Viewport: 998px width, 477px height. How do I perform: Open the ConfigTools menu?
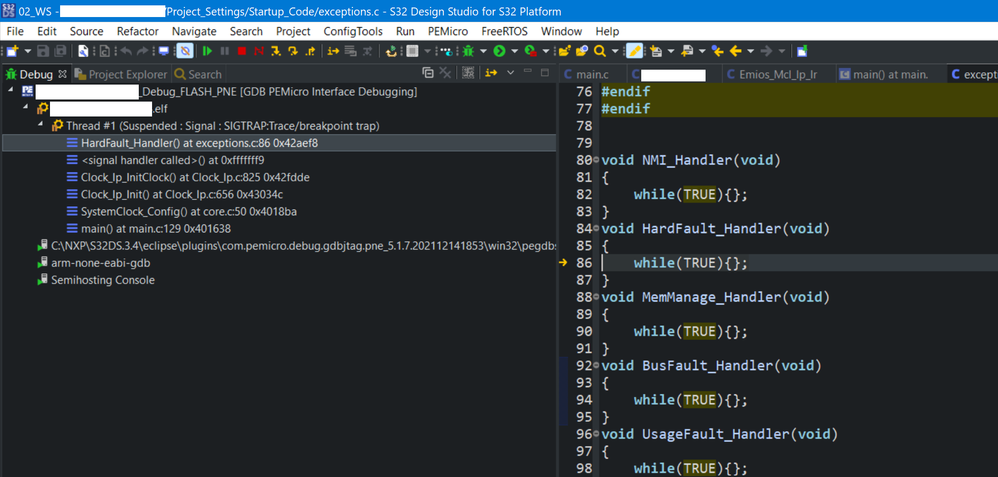[x=353, y=31]
